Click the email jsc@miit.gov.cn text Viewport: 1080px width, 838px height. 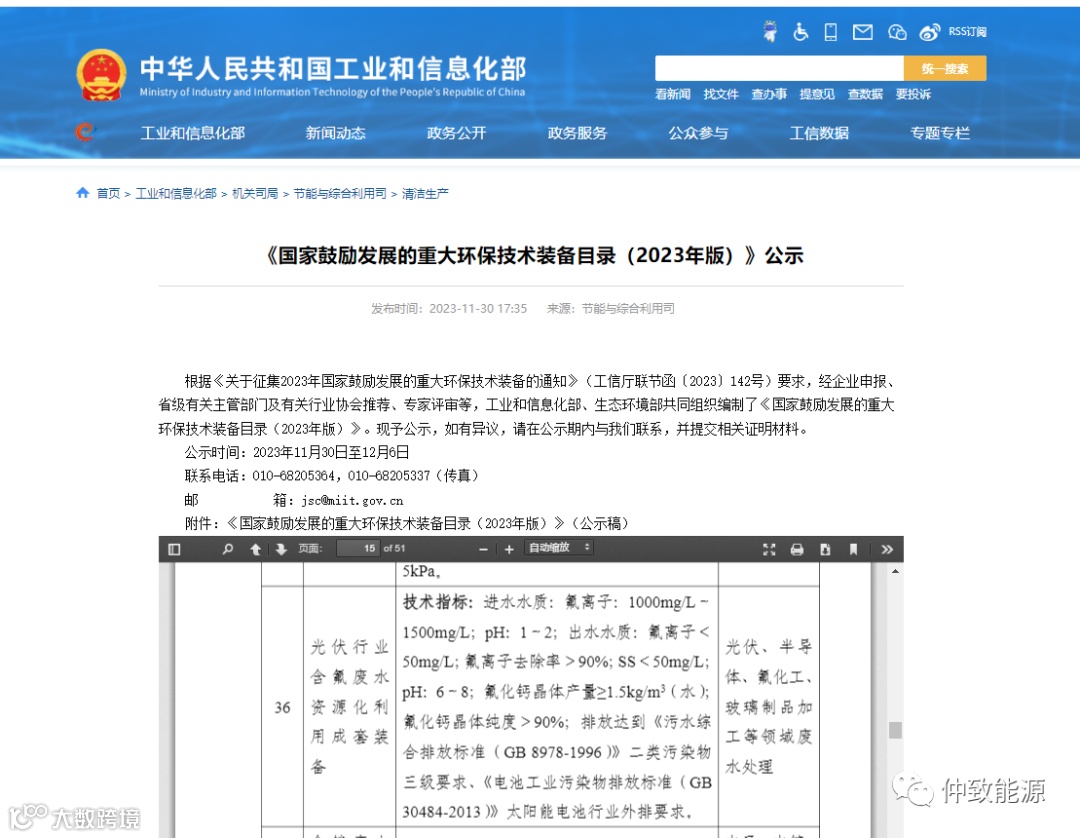352,501
